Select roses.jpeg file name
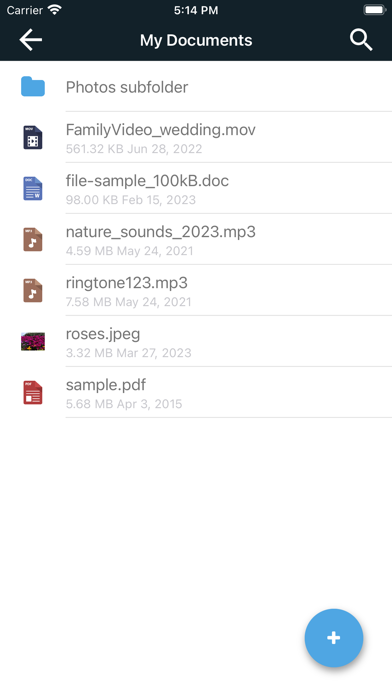 103,334
